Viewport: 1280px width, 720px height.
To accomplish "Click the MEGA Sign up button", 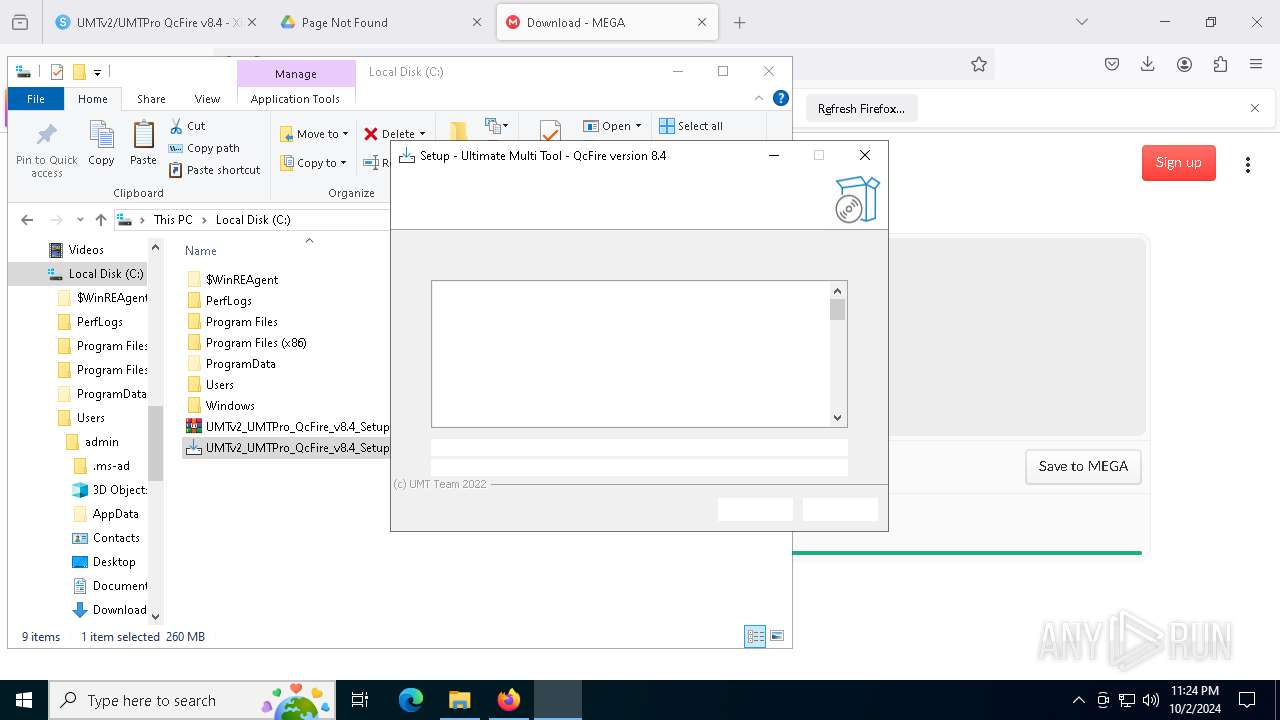I will pyautogui.click(x=1179, y=163).
